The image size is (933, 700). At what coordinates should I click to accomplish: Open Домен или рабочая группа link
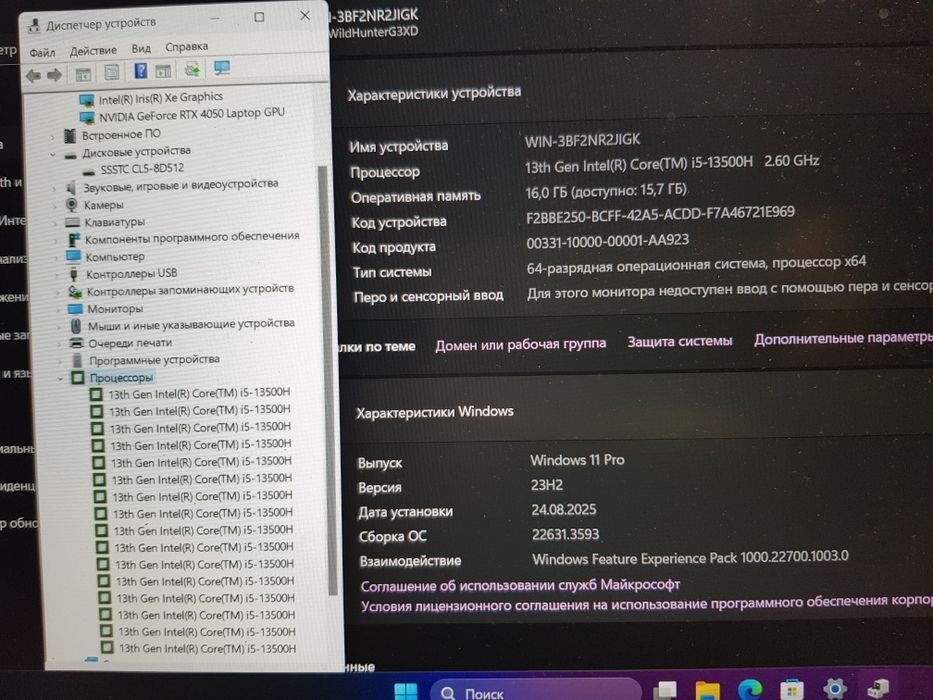click(520, 344)
